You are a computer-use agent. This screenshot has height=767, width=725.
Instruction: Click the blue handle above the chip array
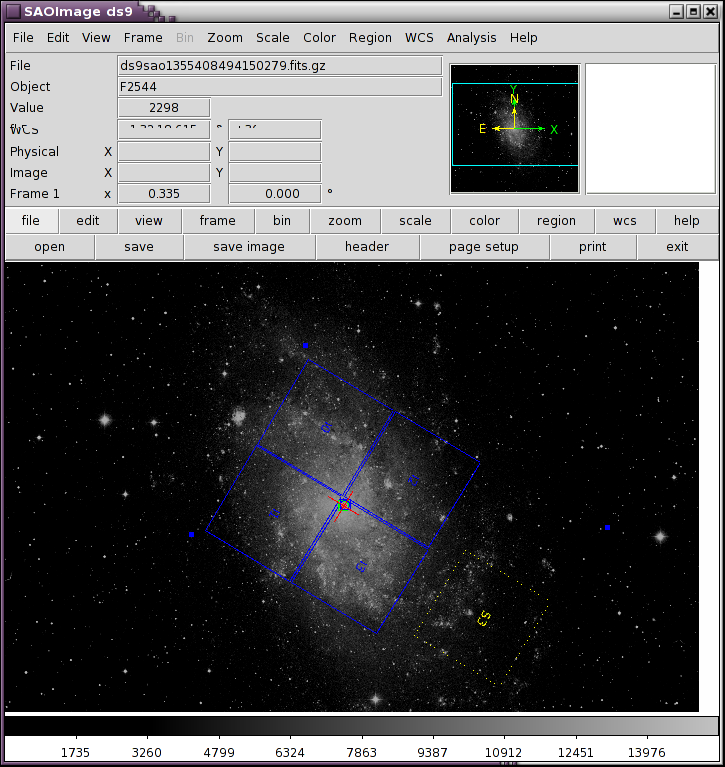pos(305,345)
